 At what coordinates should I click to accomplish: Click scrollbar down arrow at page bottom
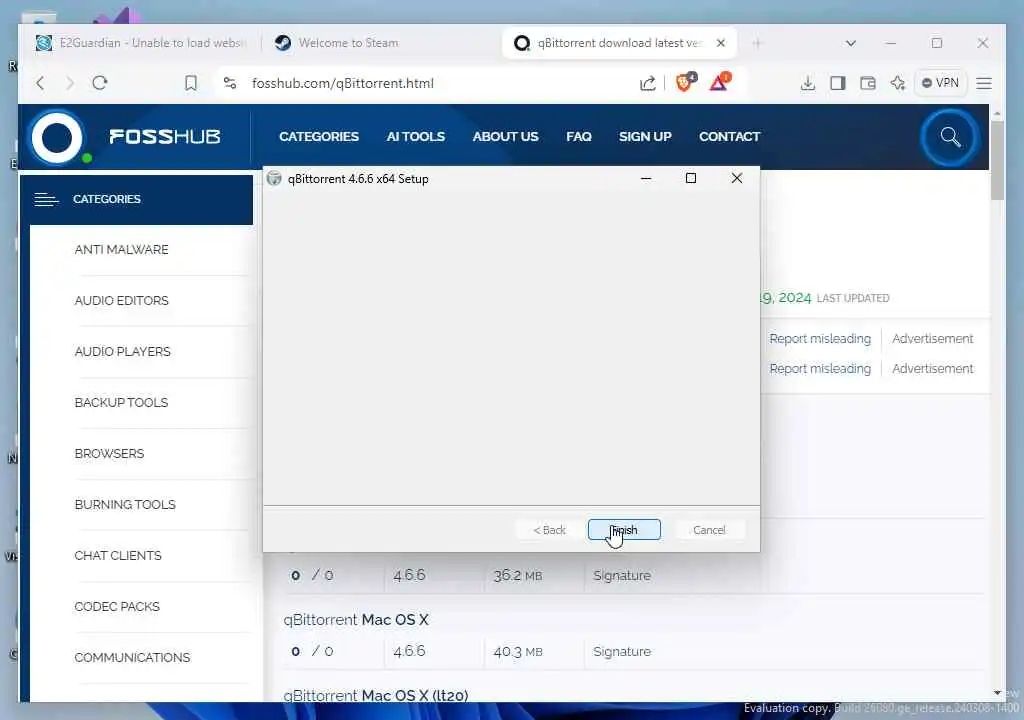click(997, 693)
